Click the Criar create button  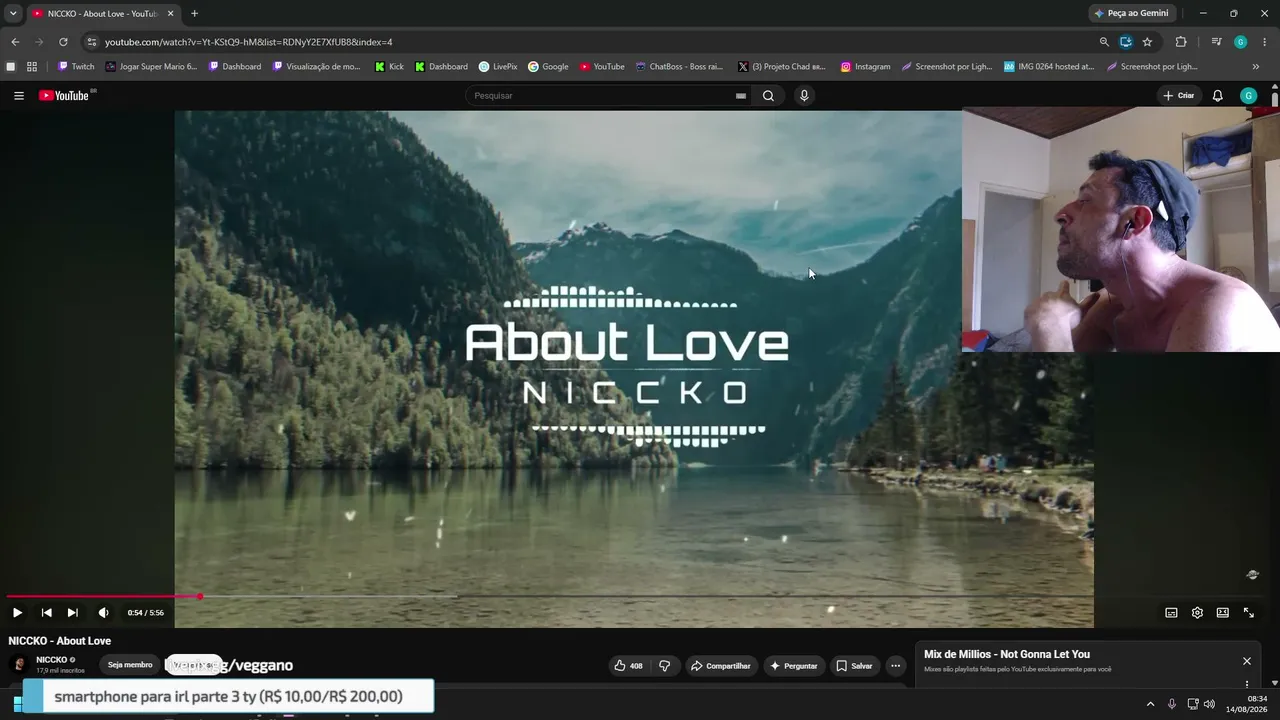pyautogui.click(x=1180, y=96)
